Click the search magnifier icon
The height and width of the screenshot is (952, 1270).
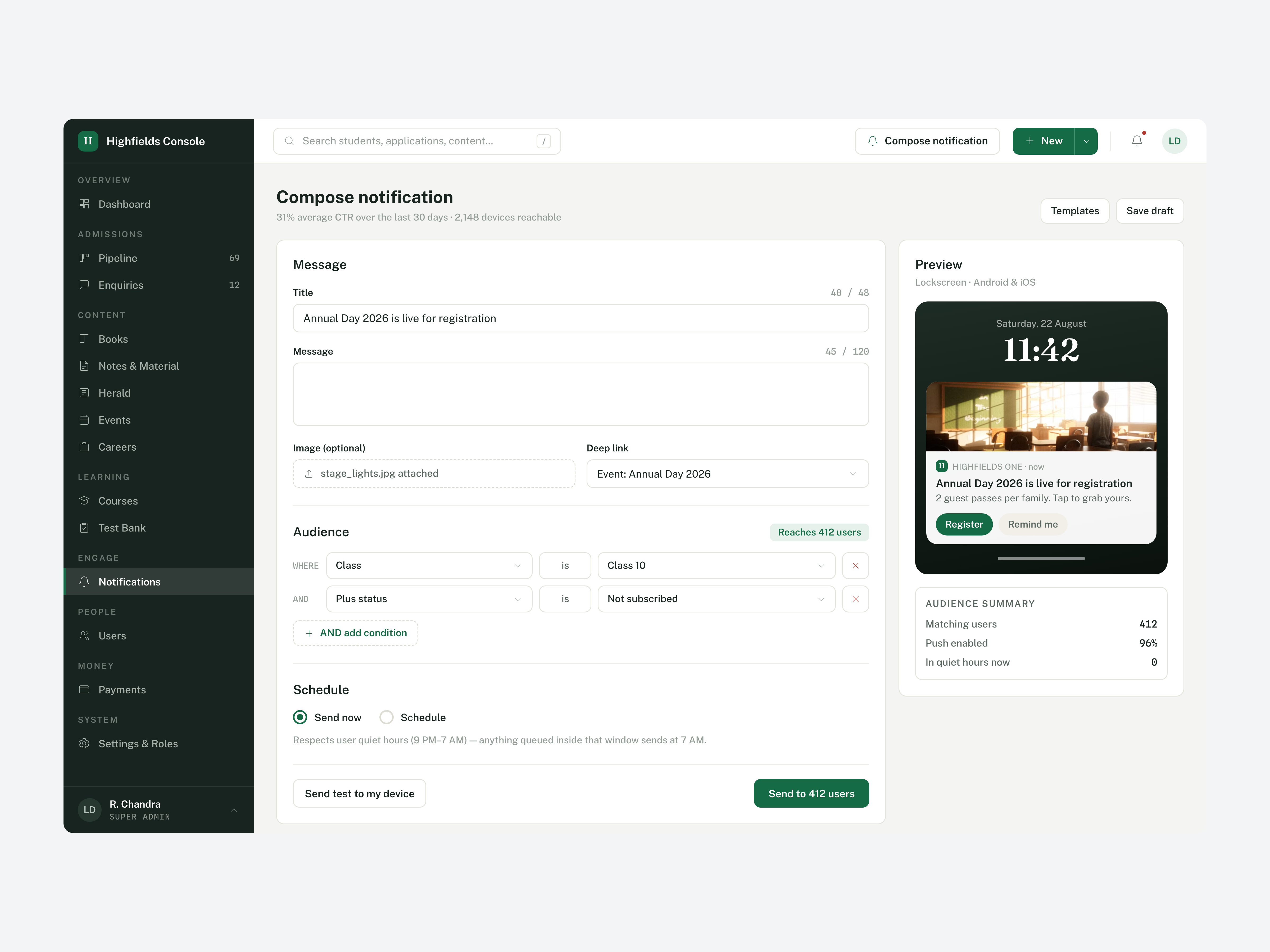[289, 141]
